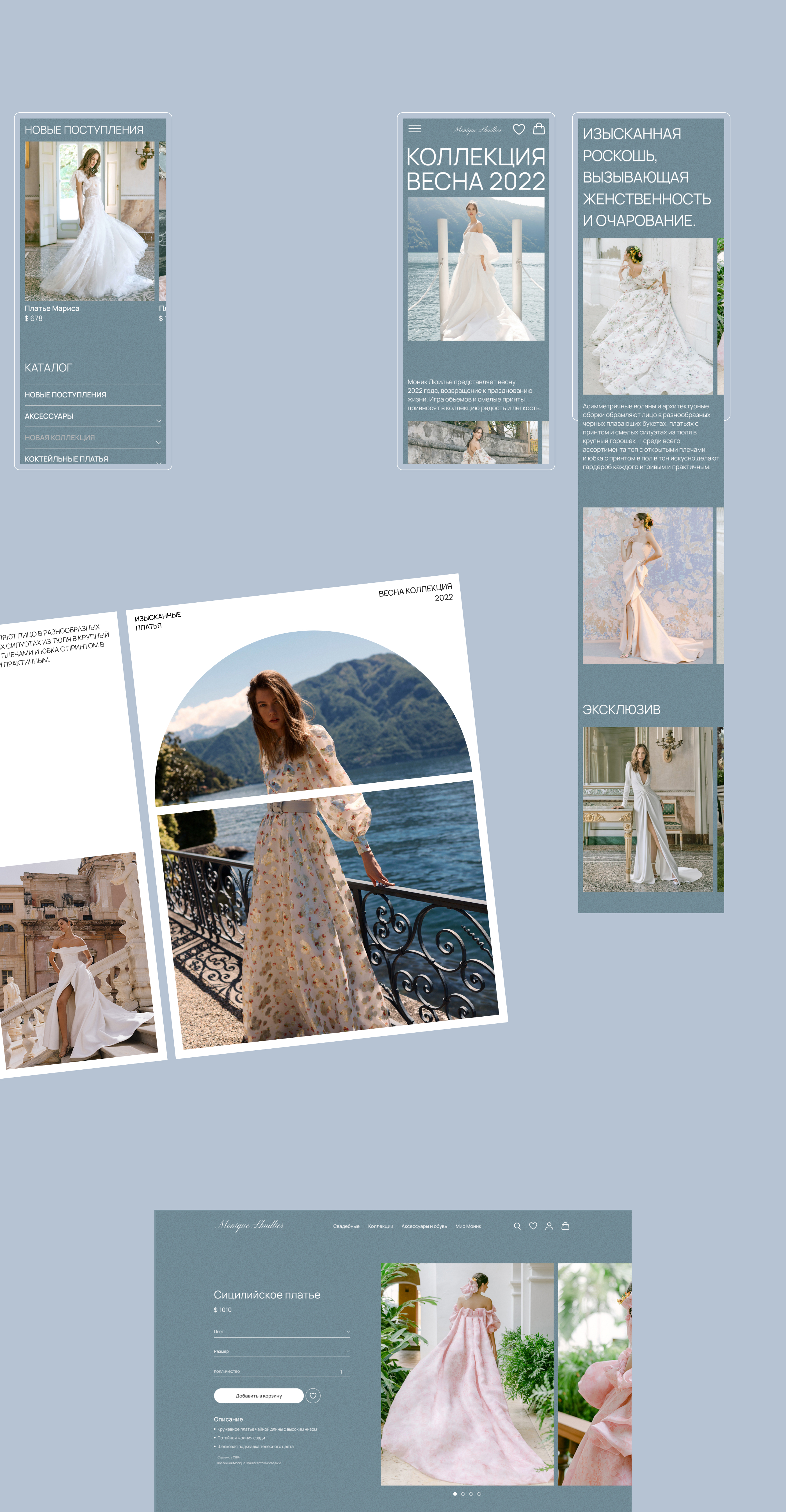786x1512 pixels.
Task: Click the user account profile icon
Action: pyautogui.click(x=549, y=1226)
